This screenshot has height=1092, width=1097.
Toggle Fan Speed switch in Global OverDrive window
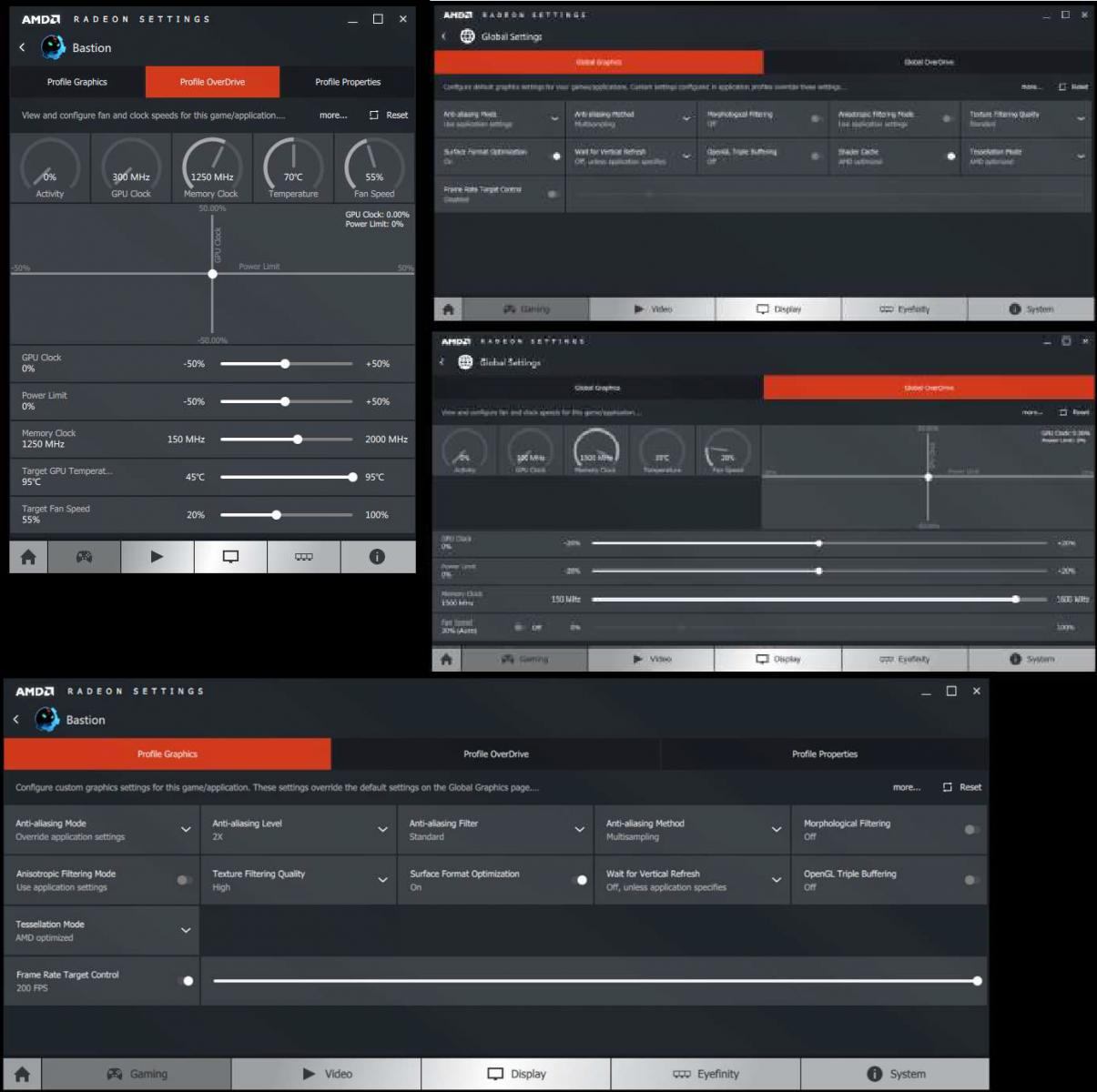tap(519, 627)
